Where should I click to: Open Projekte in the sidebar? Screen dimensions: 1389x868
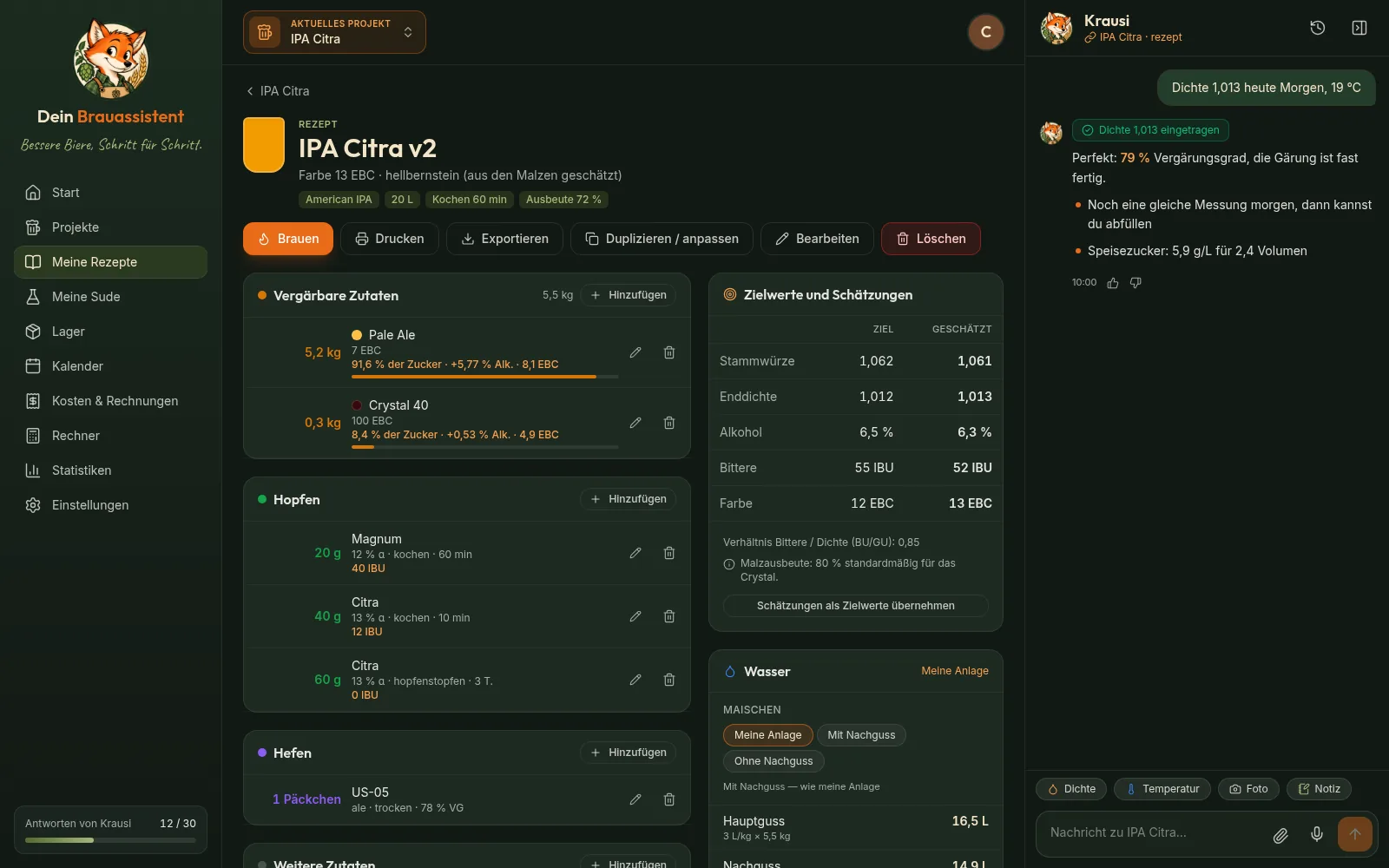point(110,227)
